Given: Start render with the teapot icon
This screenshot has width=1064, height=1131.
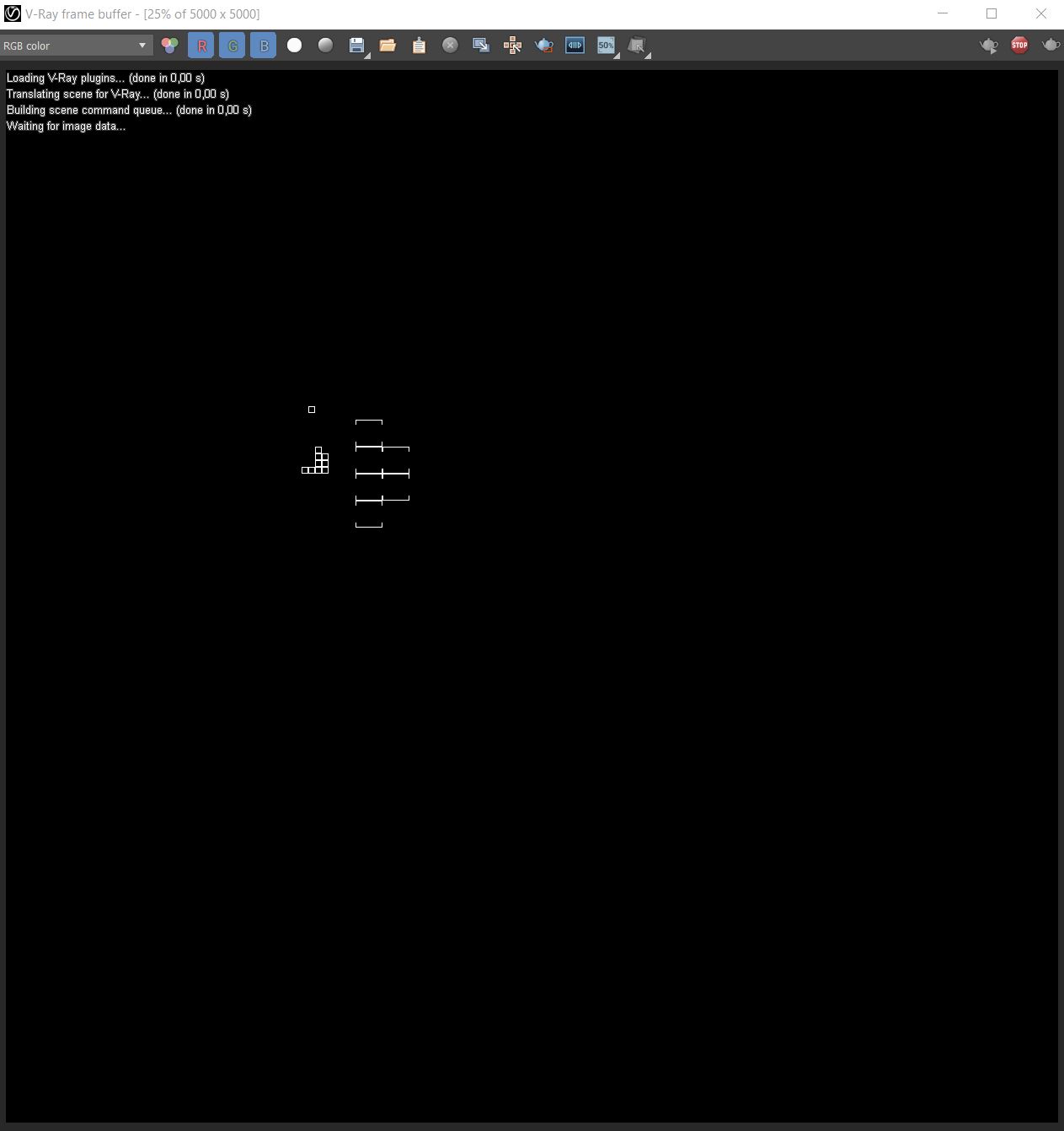Looking at the screenshot, I should click(1051, 46).
